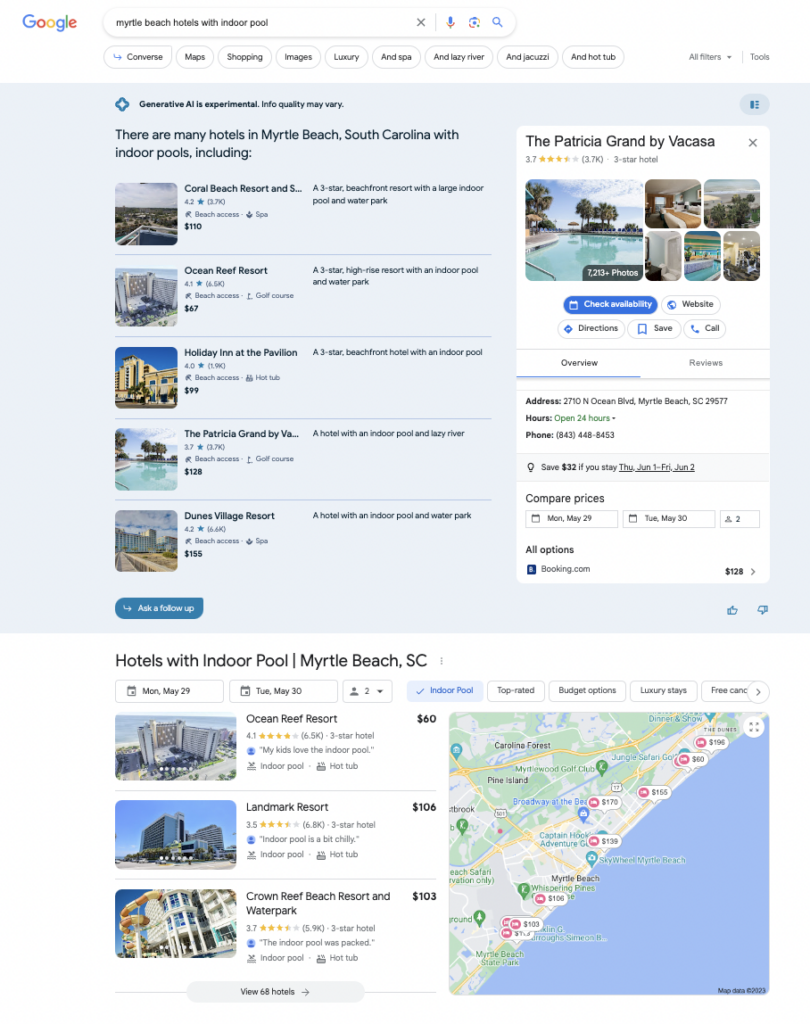Screen dimensions: 810x1024
Task: Select the Images chip
Action: [x=298, y=57]
